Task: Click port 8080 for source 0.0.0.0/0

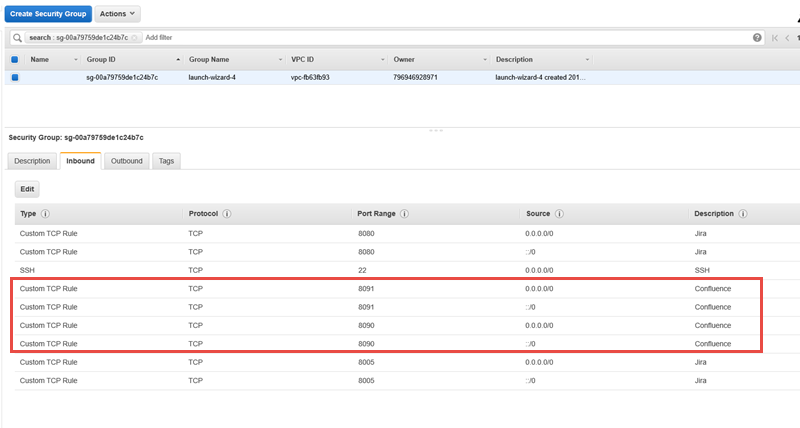Action: pos(366,234)
